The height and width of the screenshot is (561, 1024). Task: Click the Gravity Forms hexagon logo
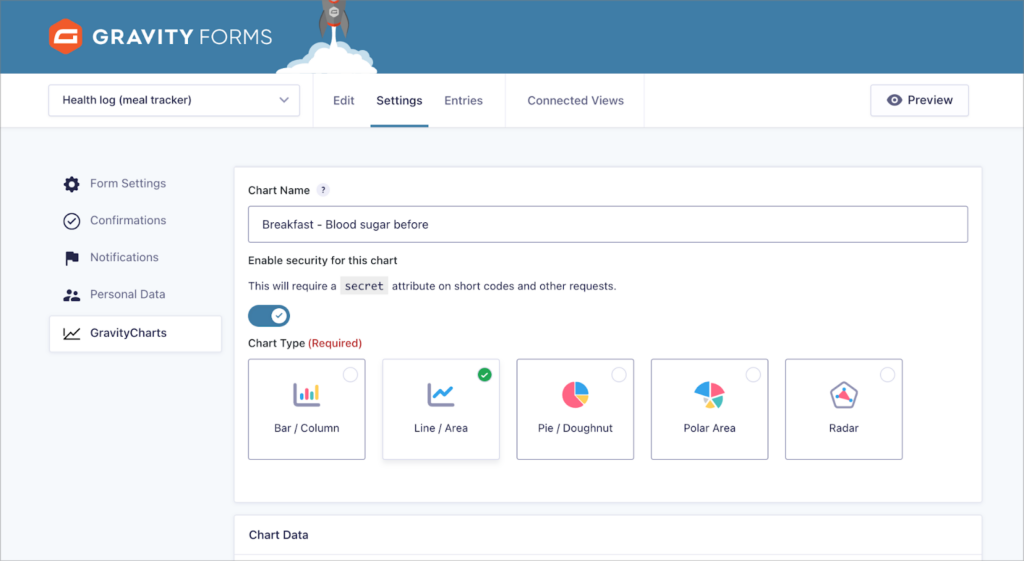click(65, 36)
